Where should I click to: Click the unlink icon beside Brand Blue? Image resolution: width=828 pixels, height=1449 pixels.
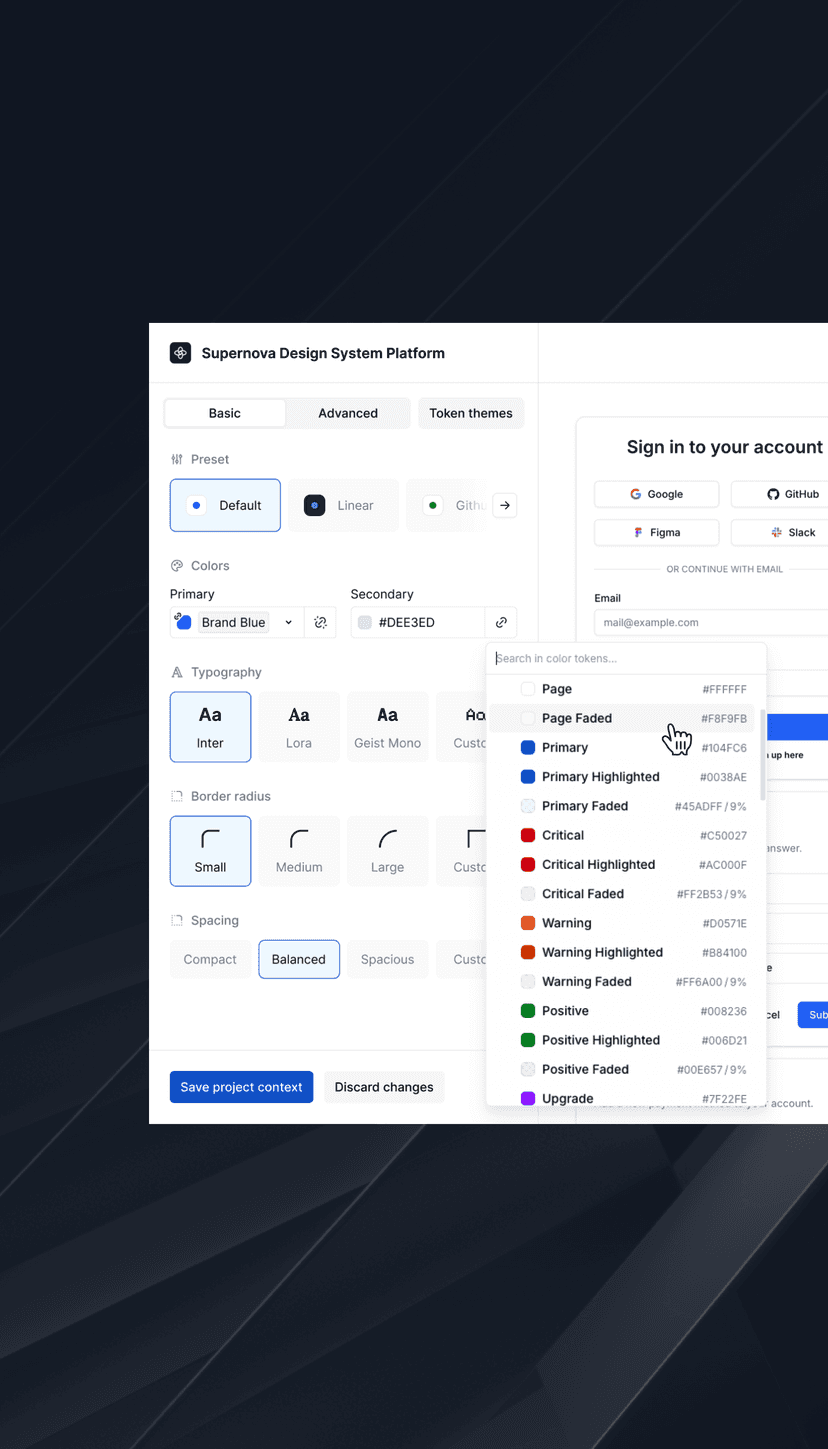pyautogui.click(x=320, y=622)
